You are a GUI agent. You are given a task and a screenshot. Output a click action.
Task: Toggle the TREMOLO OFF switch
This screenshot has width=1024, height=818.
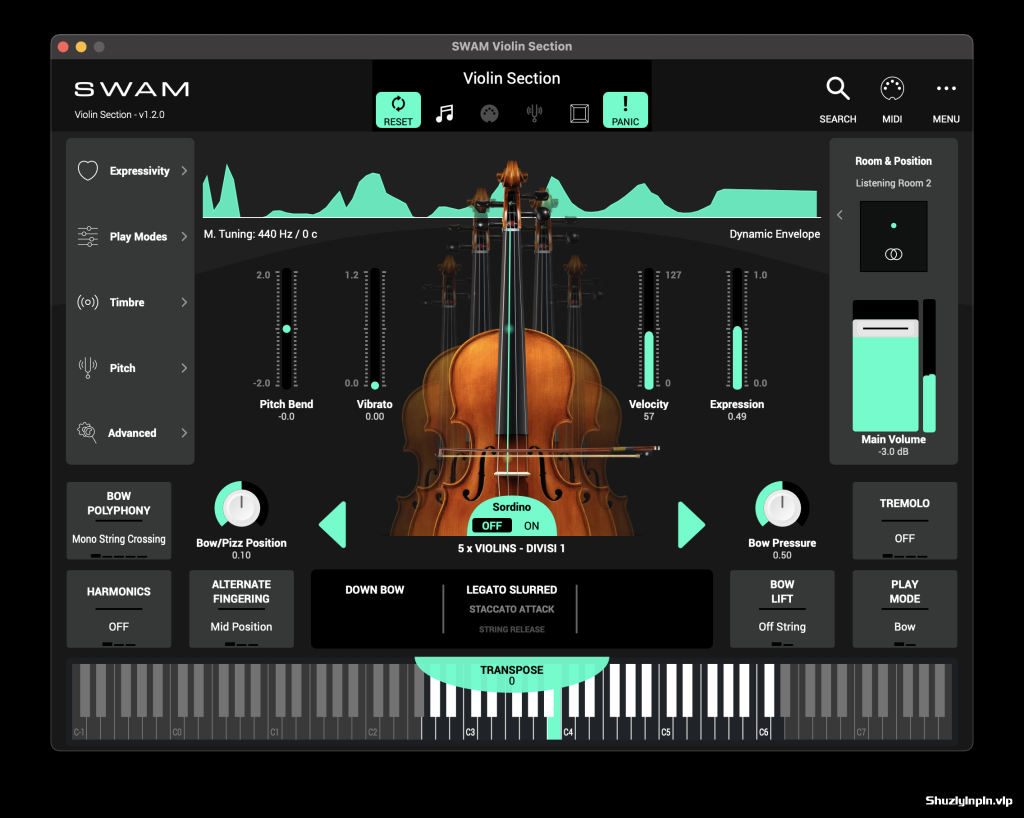904,521
